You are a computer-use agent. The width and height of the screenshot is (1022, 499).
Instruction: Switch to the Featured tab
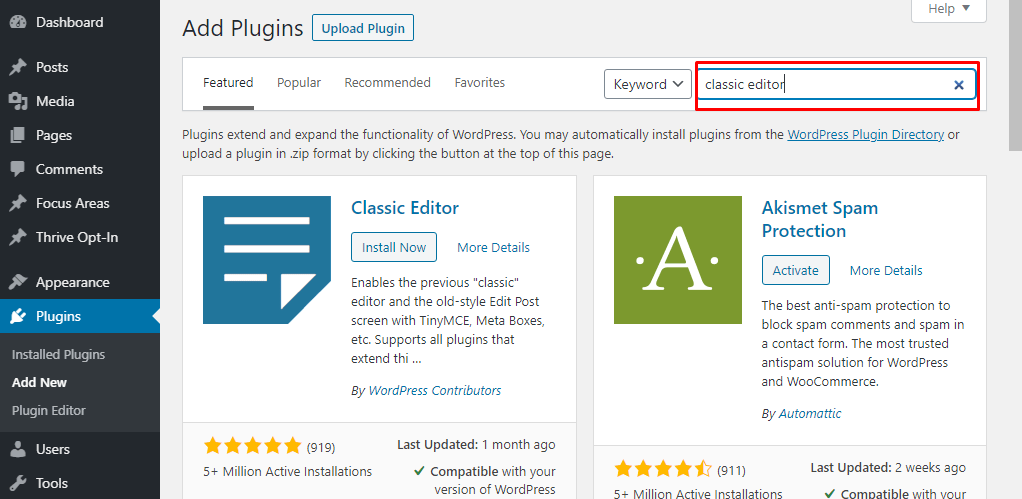(228, 83)
